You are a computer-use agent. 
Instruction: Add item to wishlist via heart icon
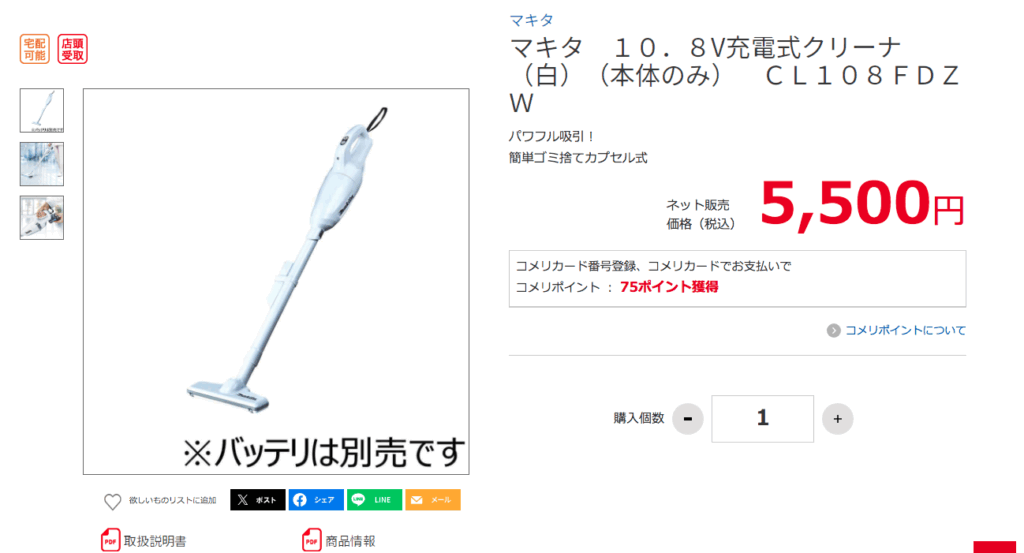click(112, 501)
